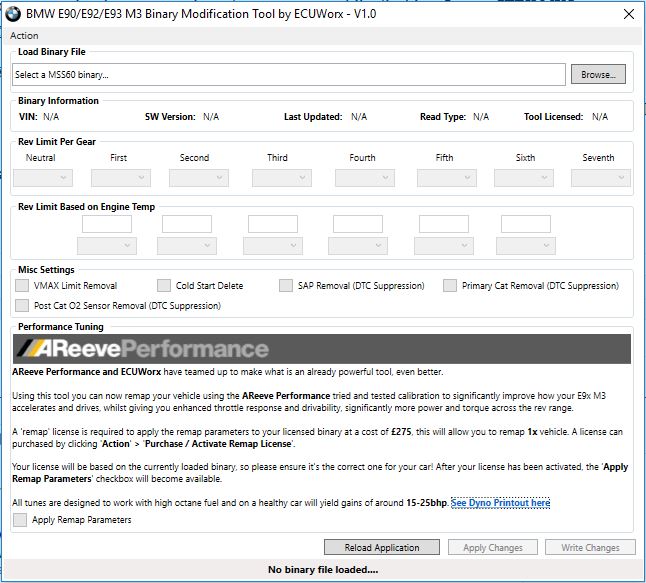
Task: Toggle Cold Start Delete checkbox
Action: (x=164, y=285)
